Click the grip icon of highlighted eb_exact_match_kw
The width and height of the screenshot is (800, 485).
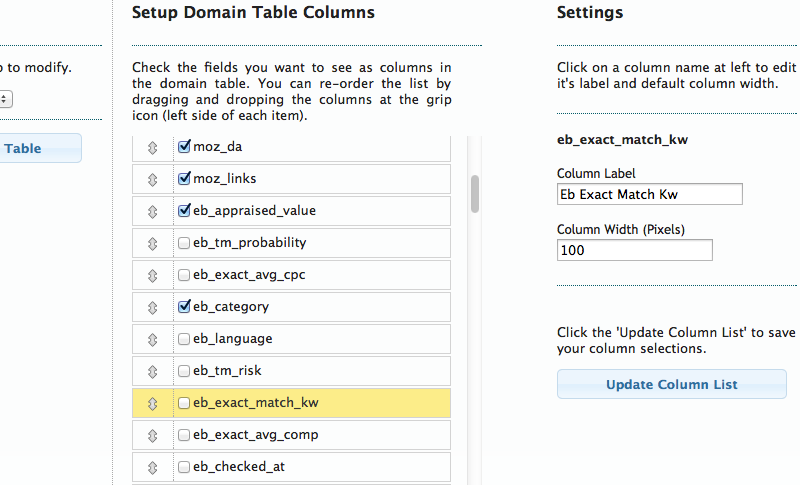(x=153, y=404)
